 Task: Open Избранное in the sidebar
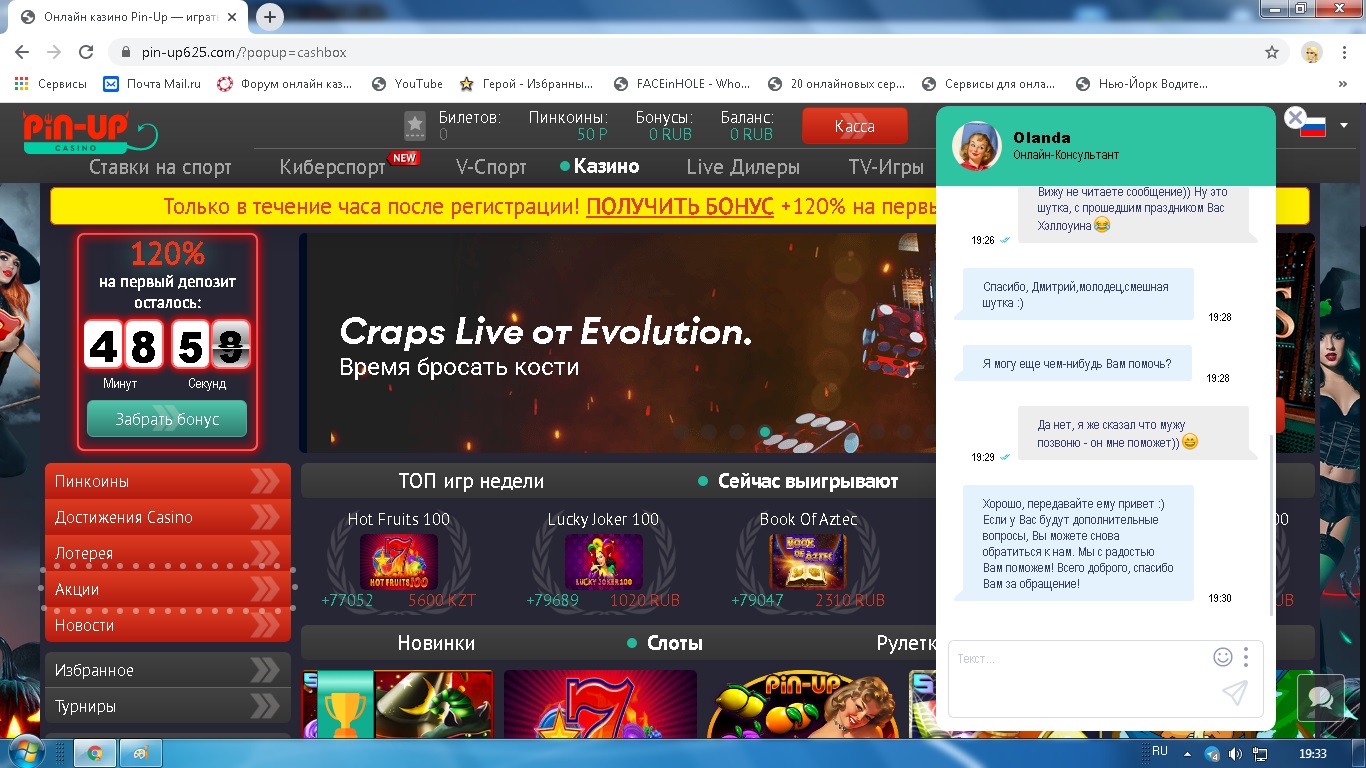[x=168, y=670]
